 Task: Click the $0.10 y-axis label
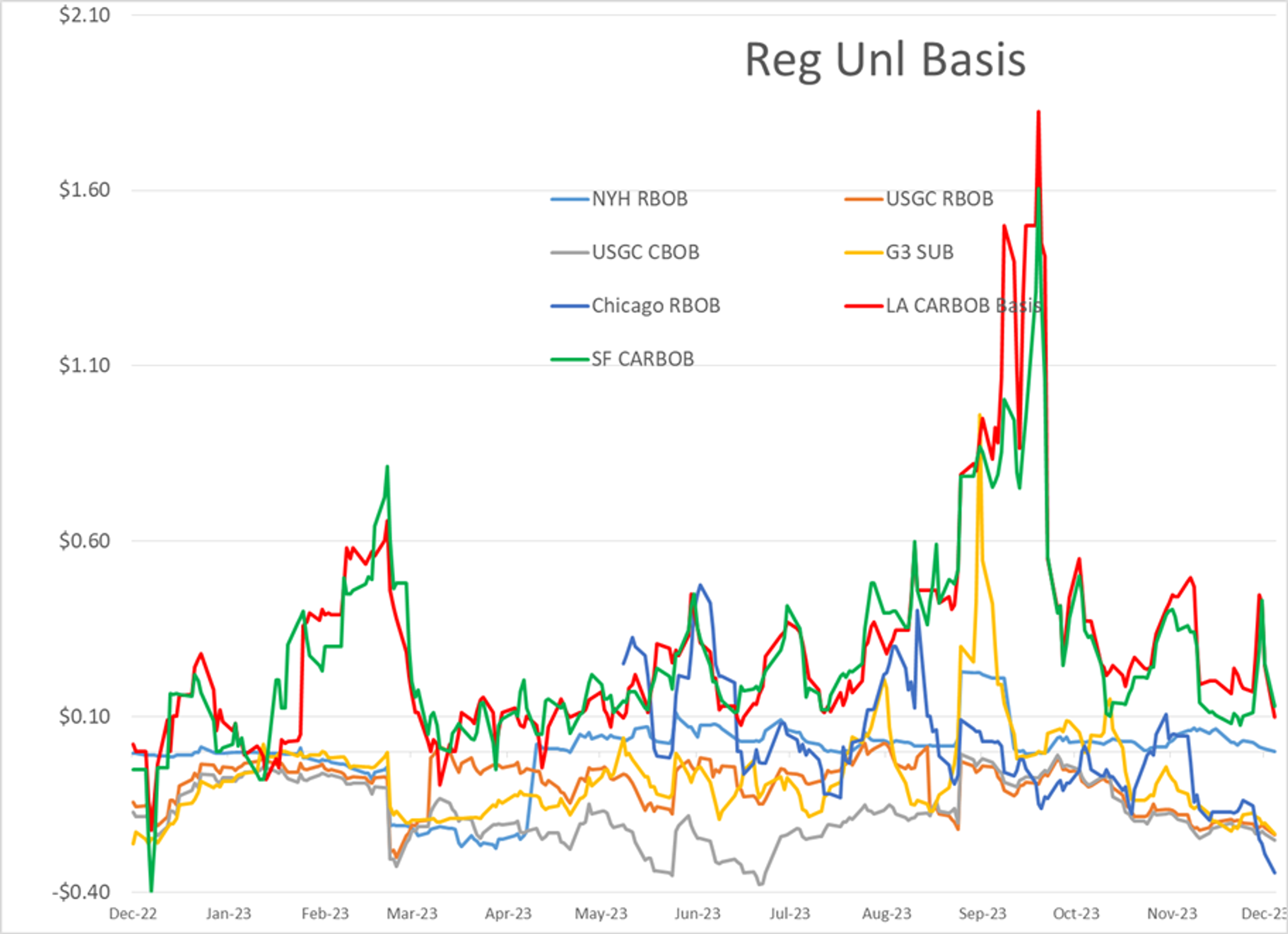click(x=85, y=716)
